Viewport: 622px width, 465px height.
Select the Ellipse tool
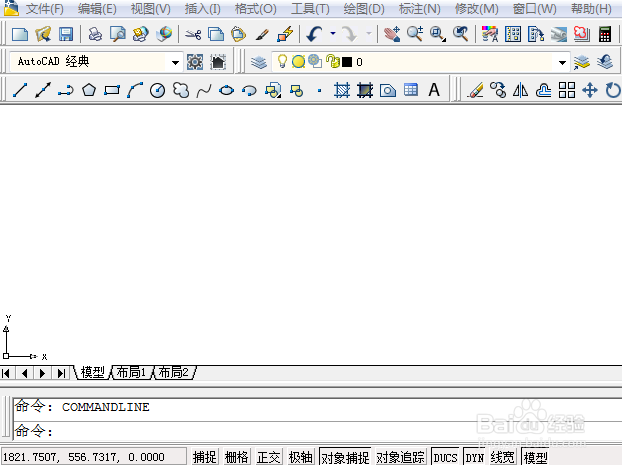point(227,90)
